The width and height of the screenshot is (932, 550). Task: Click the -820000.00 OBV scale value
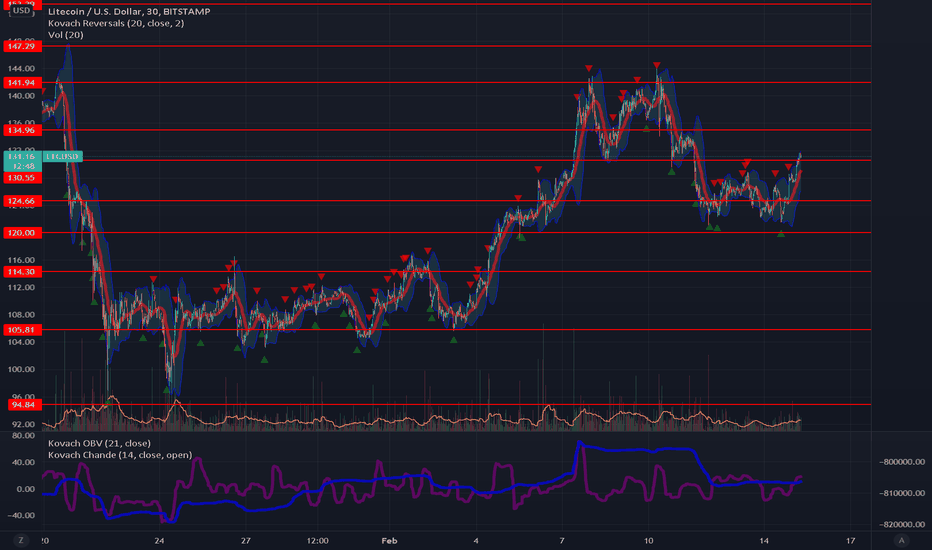click(902, 524)
